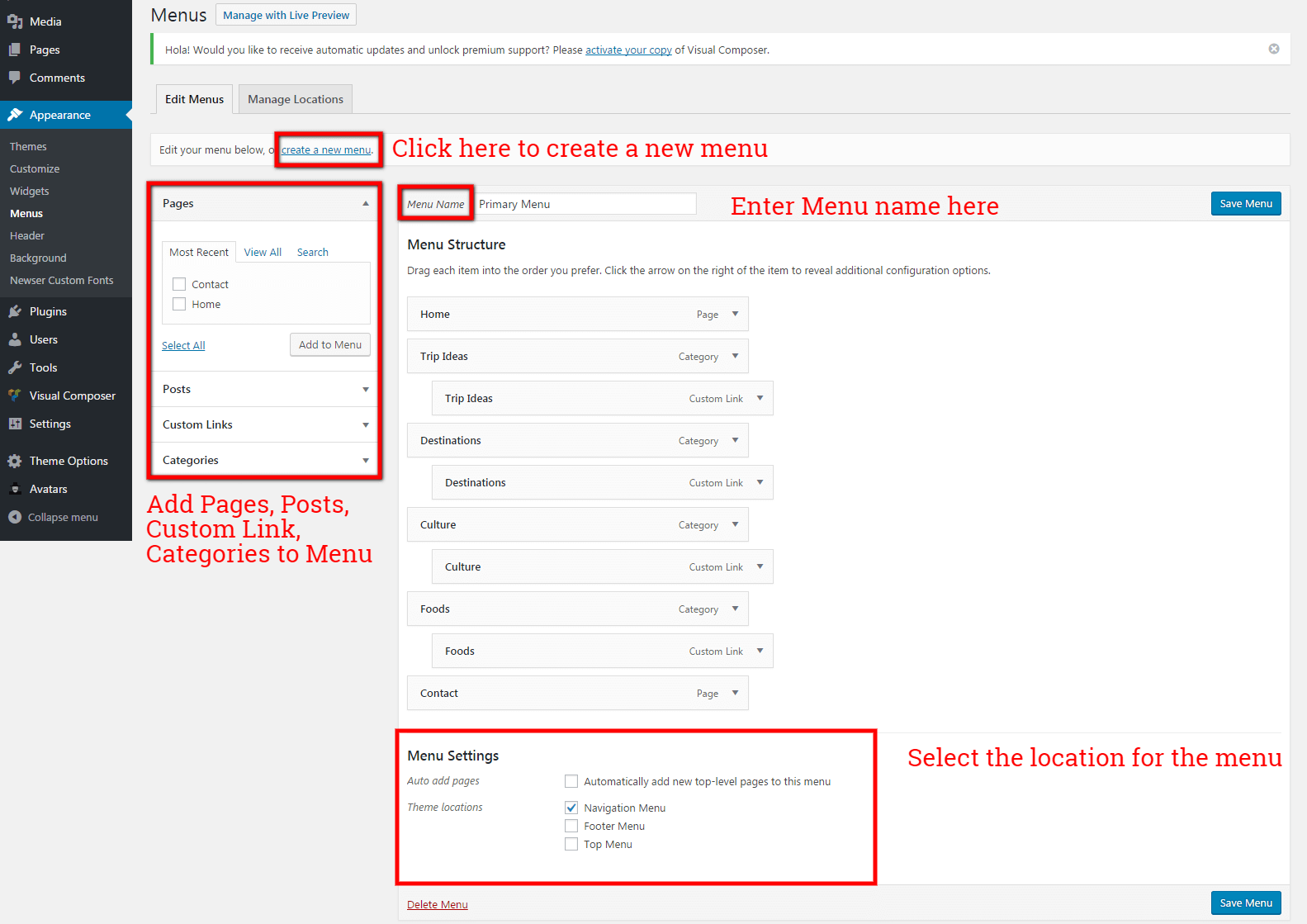Open Tools via its wrench icon

click(x=15, y=367)
